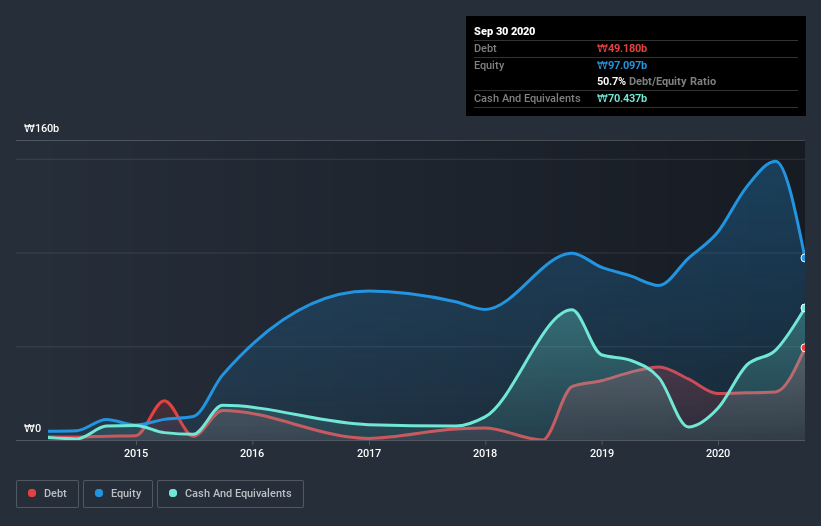The height and width of the screenshot is (526, 821).
Task: Toggle the Equity series legend button
Action: pos(118,494)
